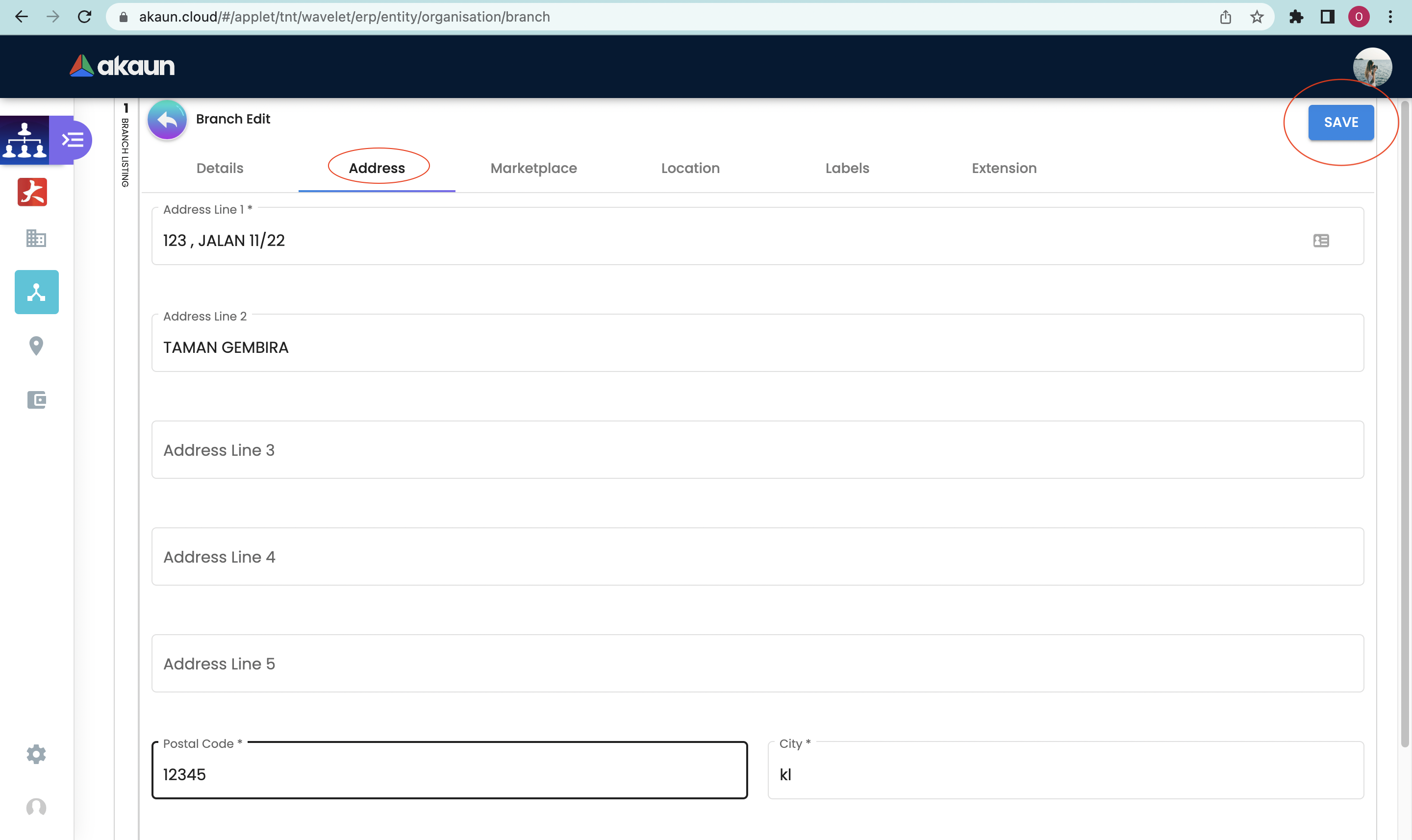The image size is (1412, 840).
Task: Click the contact card icon in Address Line 1
Action: click(1321, 241)
